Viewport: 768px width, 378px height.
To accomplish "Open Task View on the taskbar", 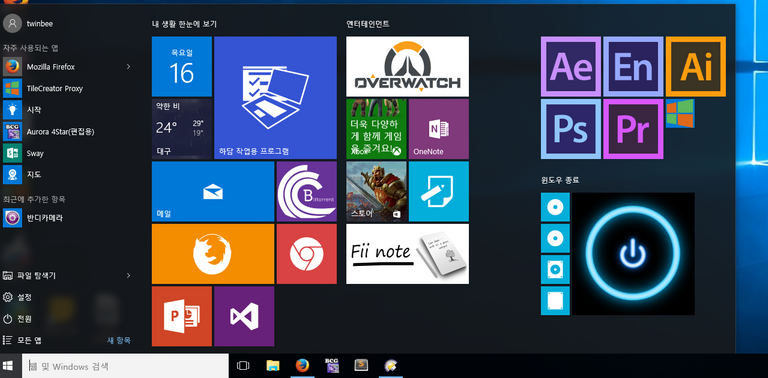I will pos(243,366).
